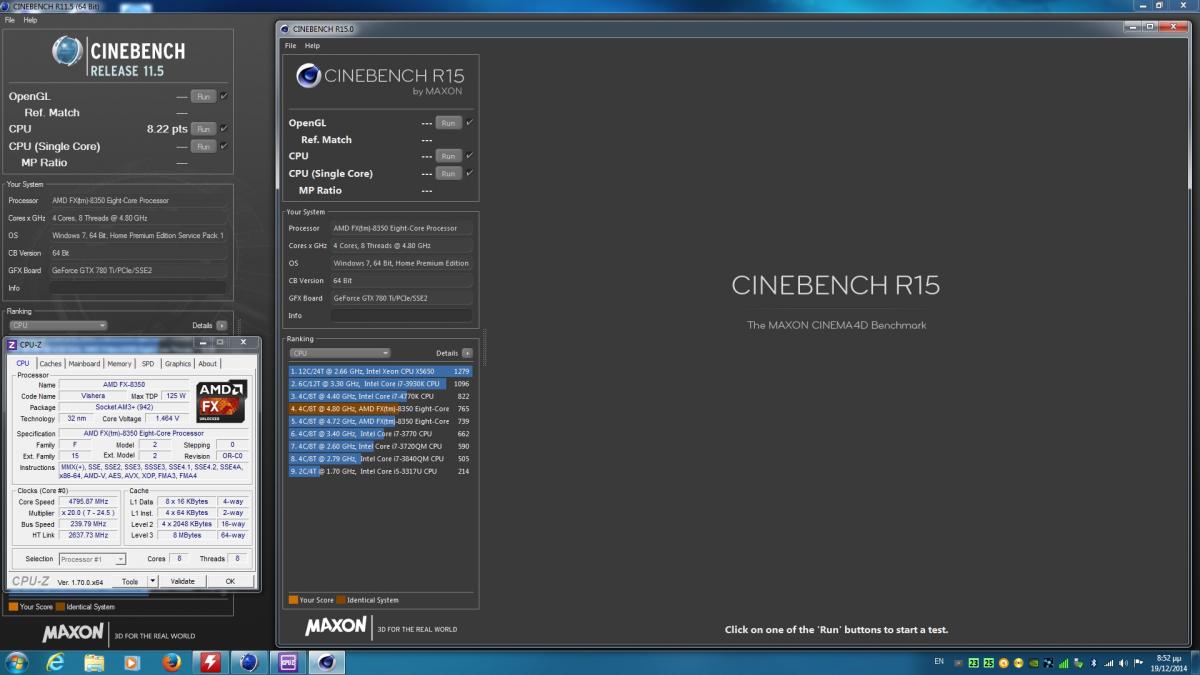Image resolution: width=1200 pixels, height=675 pixels.
Task: Run CPU (Single Core) test in Cinebench 11.5
Action: pyautogui.click(x=203, y=146)
